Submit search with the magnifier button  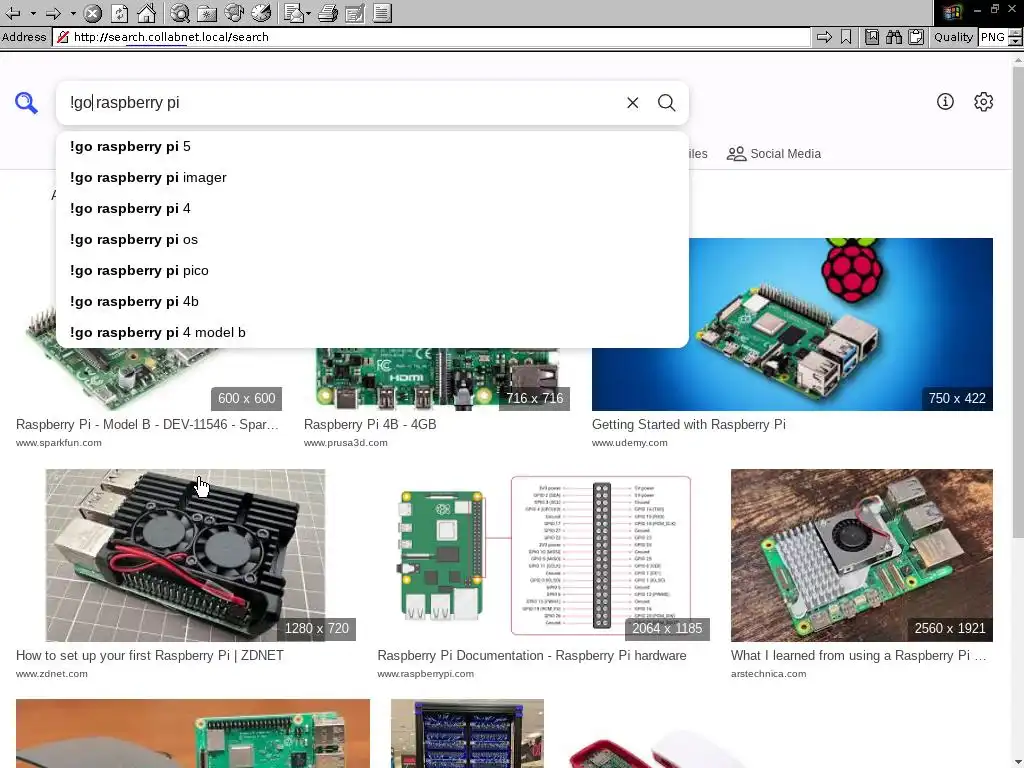point(666,103)
